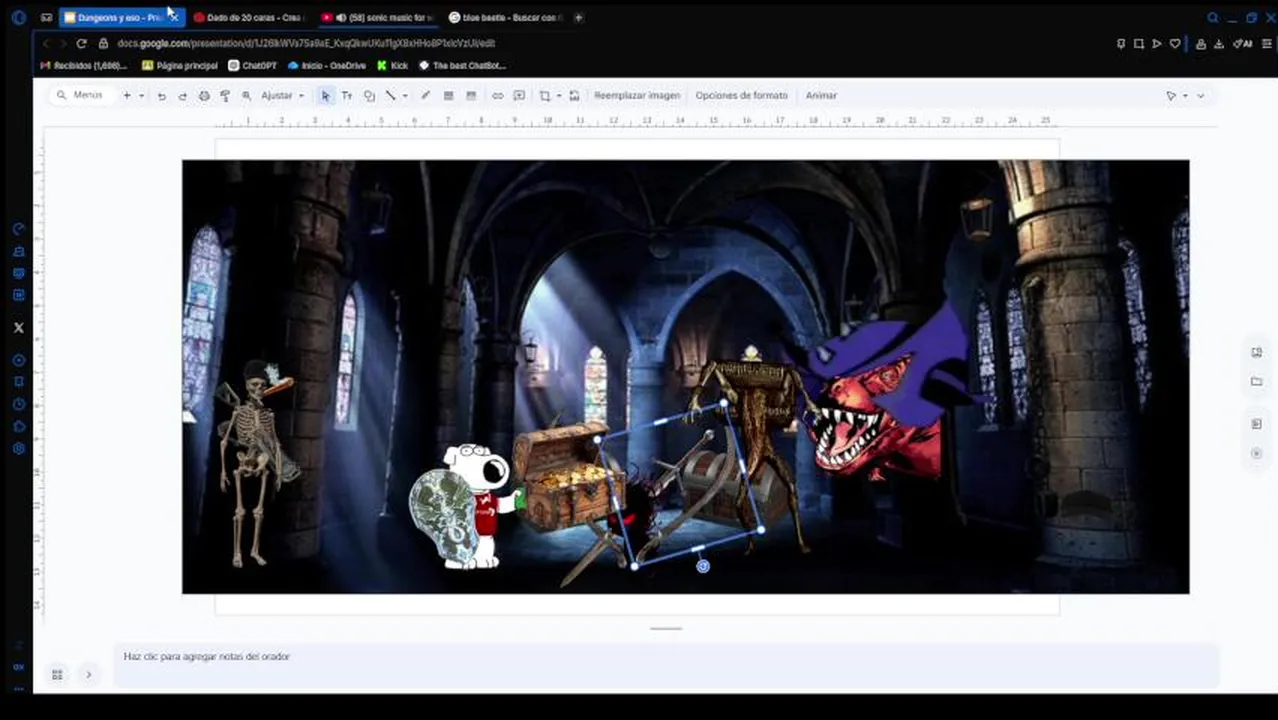The width and height of the screenshot is (1278, 720).
Task: Click the heart bookmark icon in address bar
Action: [1175, 44]
